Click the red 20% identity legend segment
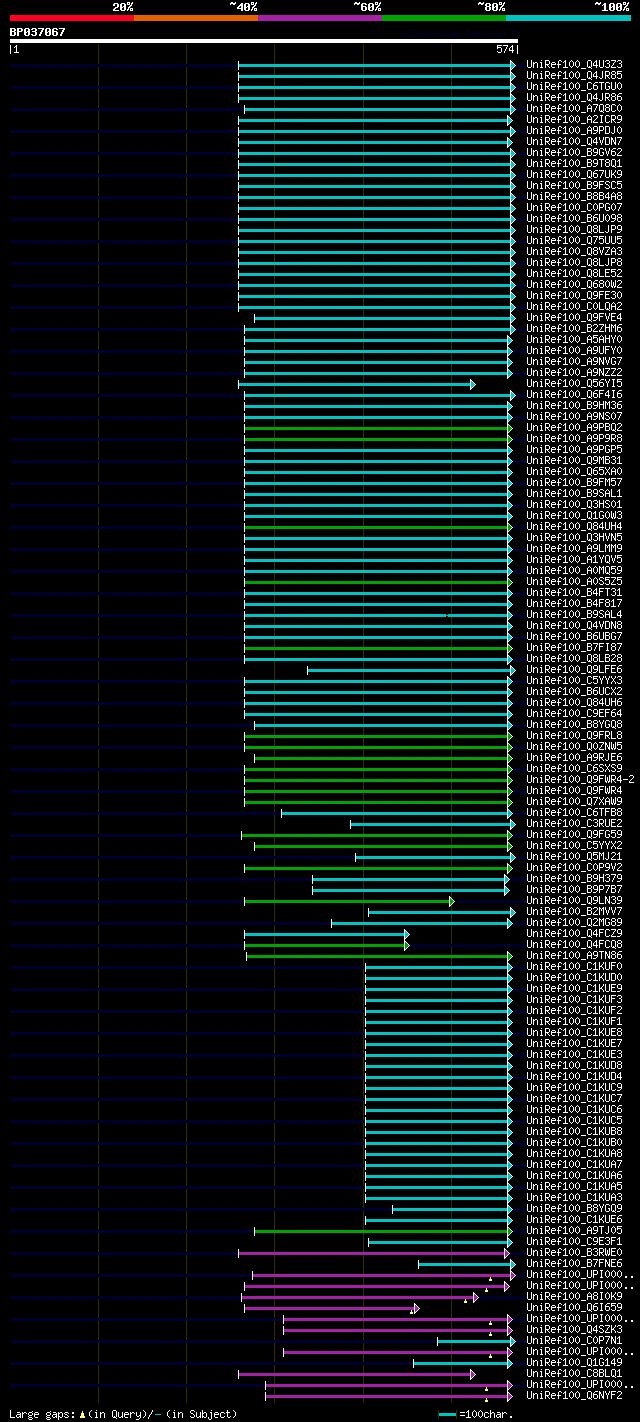The height and width of the screenshot is (1422, 640). tap(72, 18)
